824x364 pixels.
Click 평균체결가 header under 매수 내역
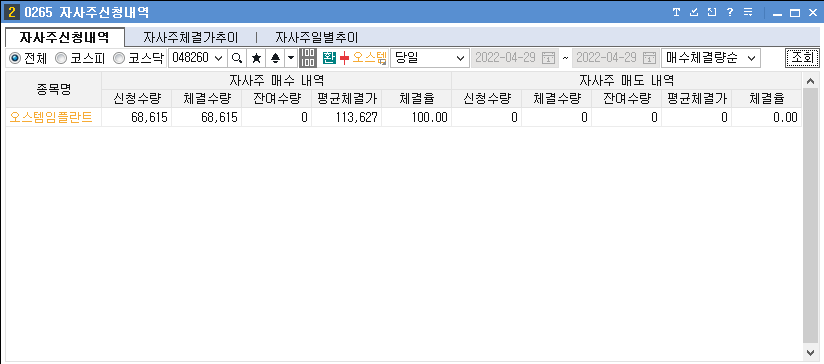[x=346, y=98]
